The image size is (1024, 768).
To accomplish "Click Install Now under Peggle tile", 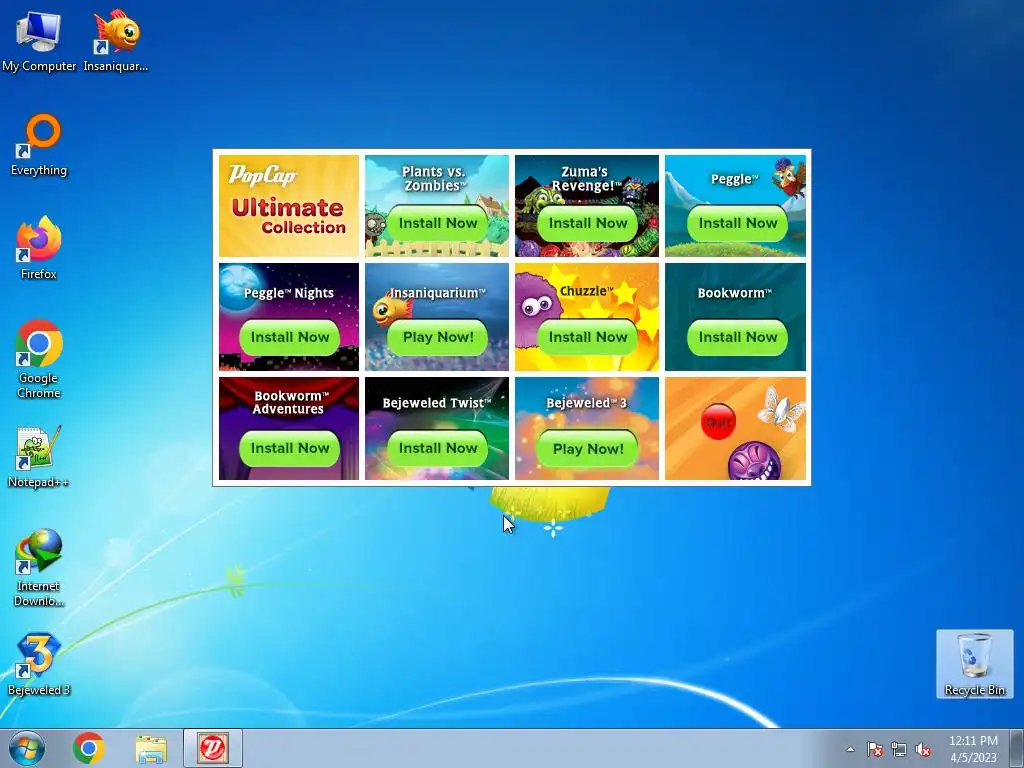I will coord(738,223).
